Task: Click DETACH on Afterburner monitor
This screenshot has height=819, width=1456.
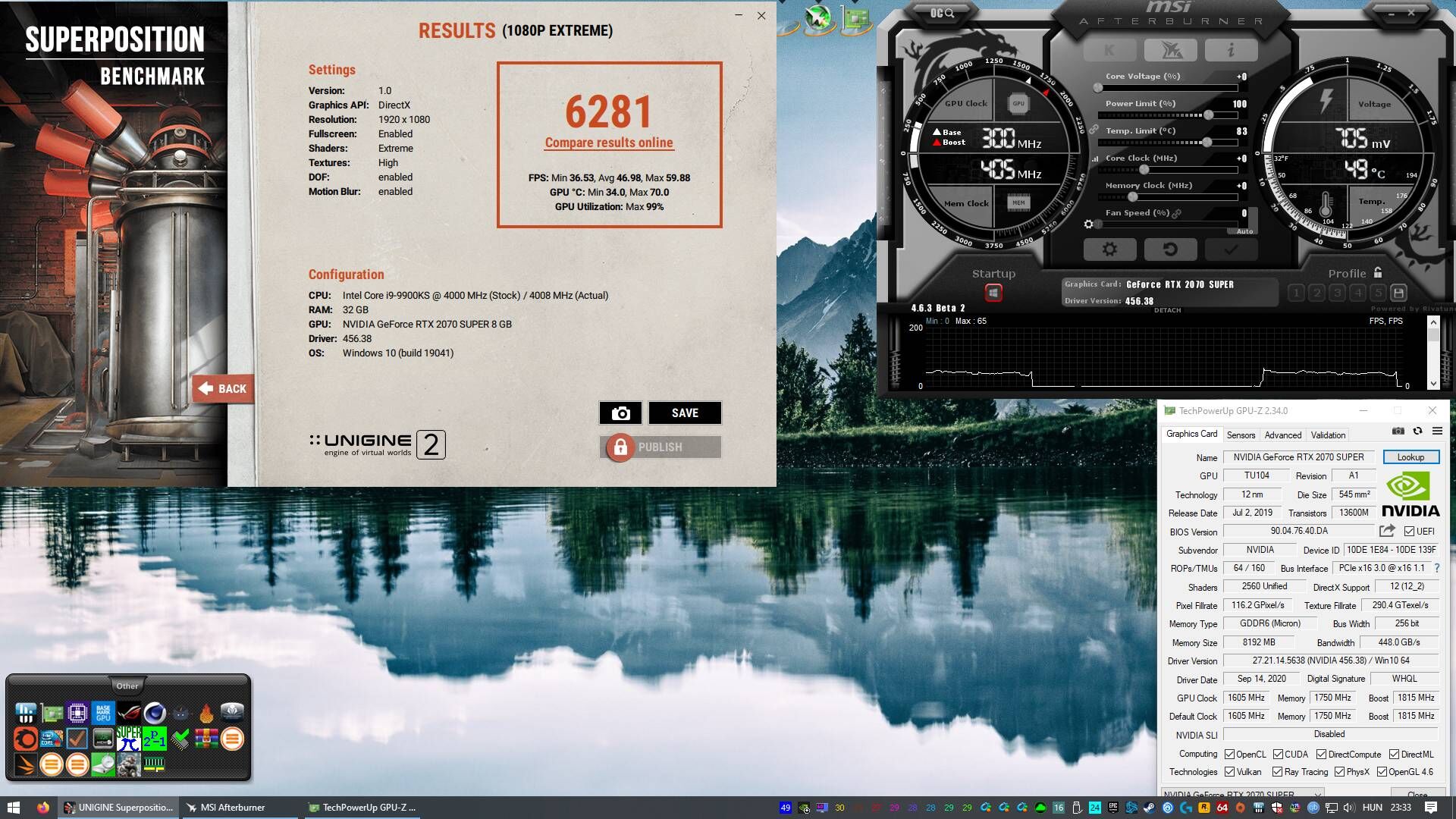Action: (1167, 310)
